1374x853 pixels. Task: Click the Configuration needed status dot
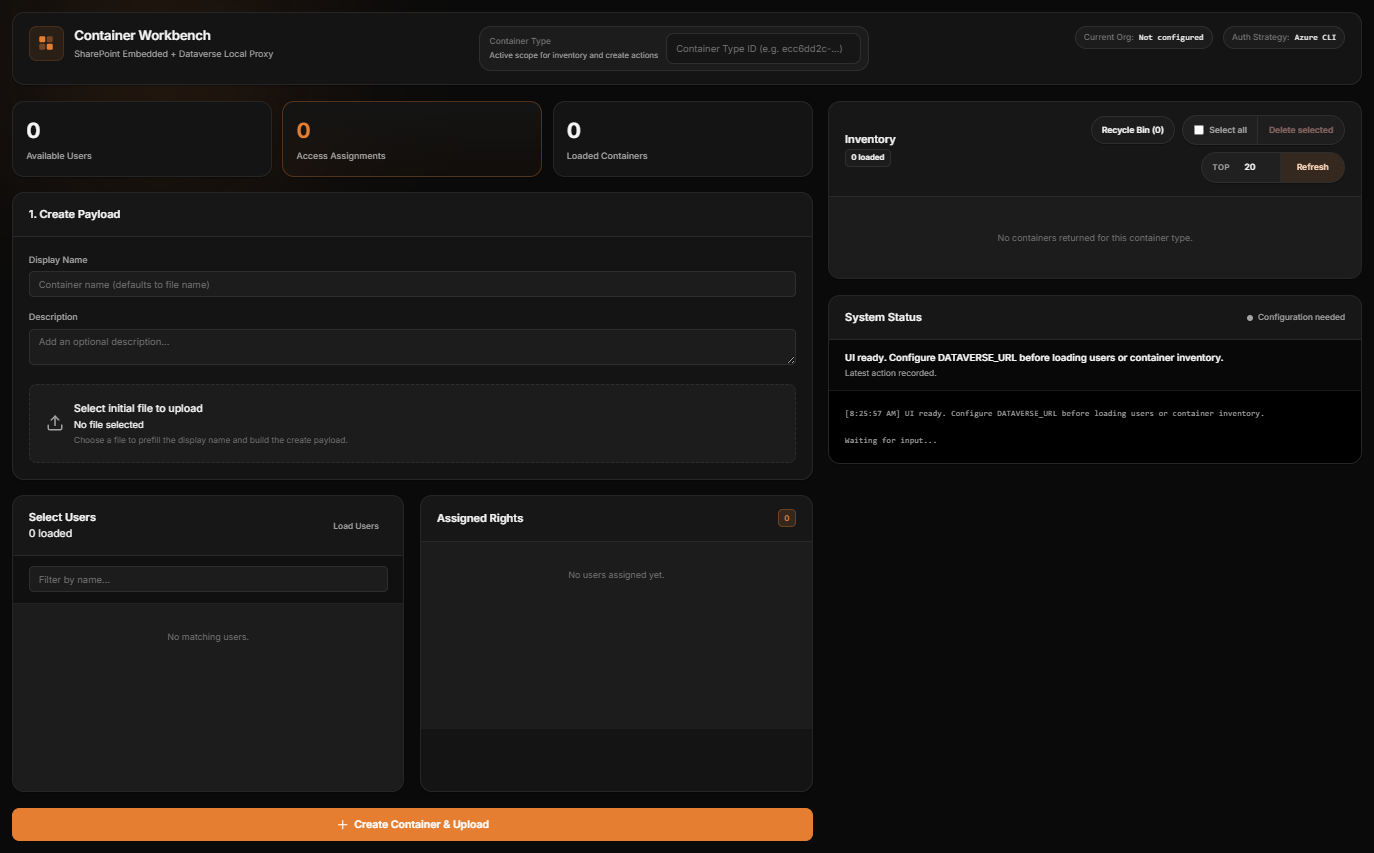1249,318
